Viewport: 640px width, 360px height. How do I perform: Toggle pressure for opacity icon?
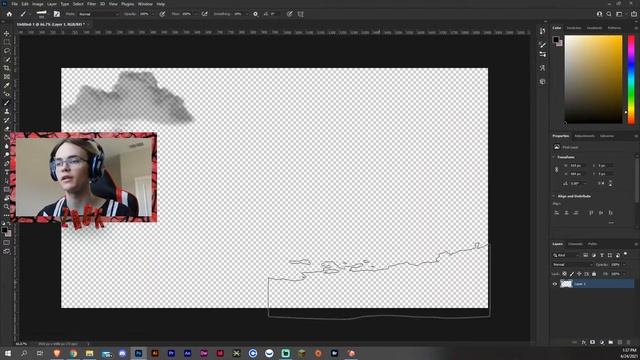tap(162, 14)
